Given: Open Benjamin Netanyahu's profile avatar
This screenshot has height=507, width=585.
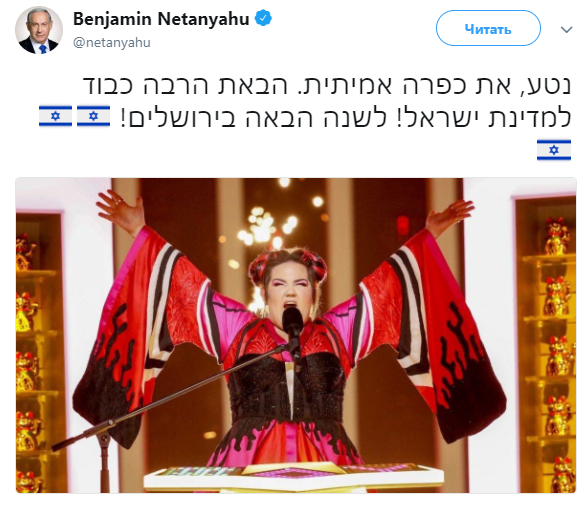Looking at the screenshot, I should click(39, 30).
